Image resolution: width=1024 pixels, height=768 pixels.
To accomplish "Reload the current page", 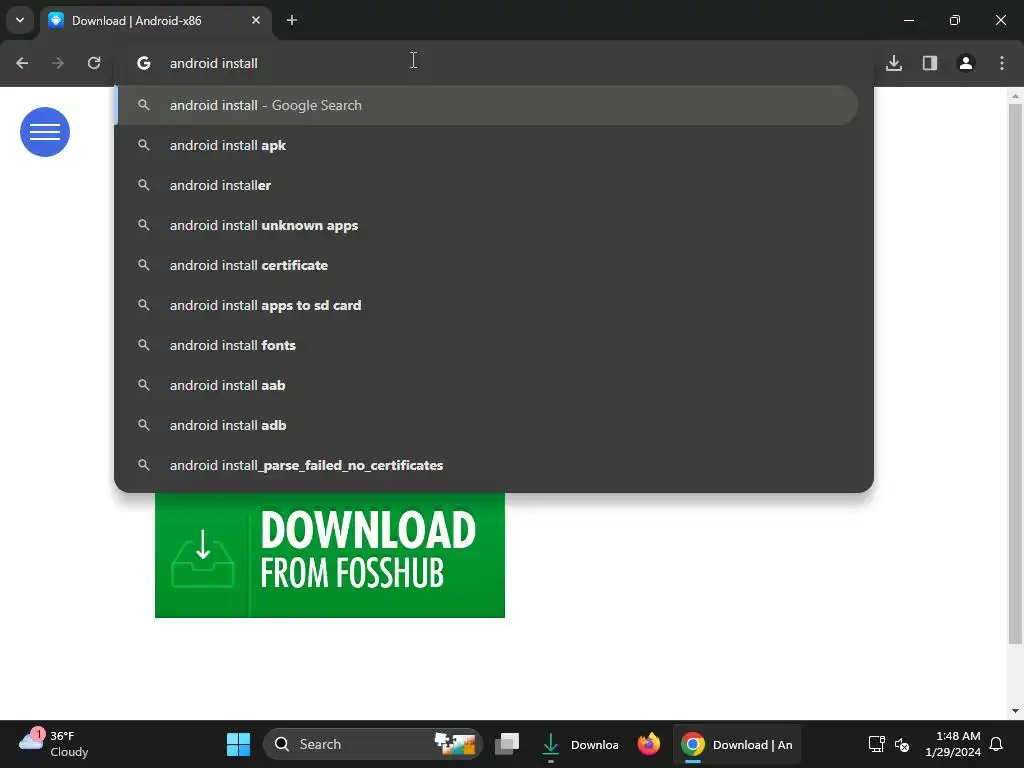I will click(x=94, y=63).
